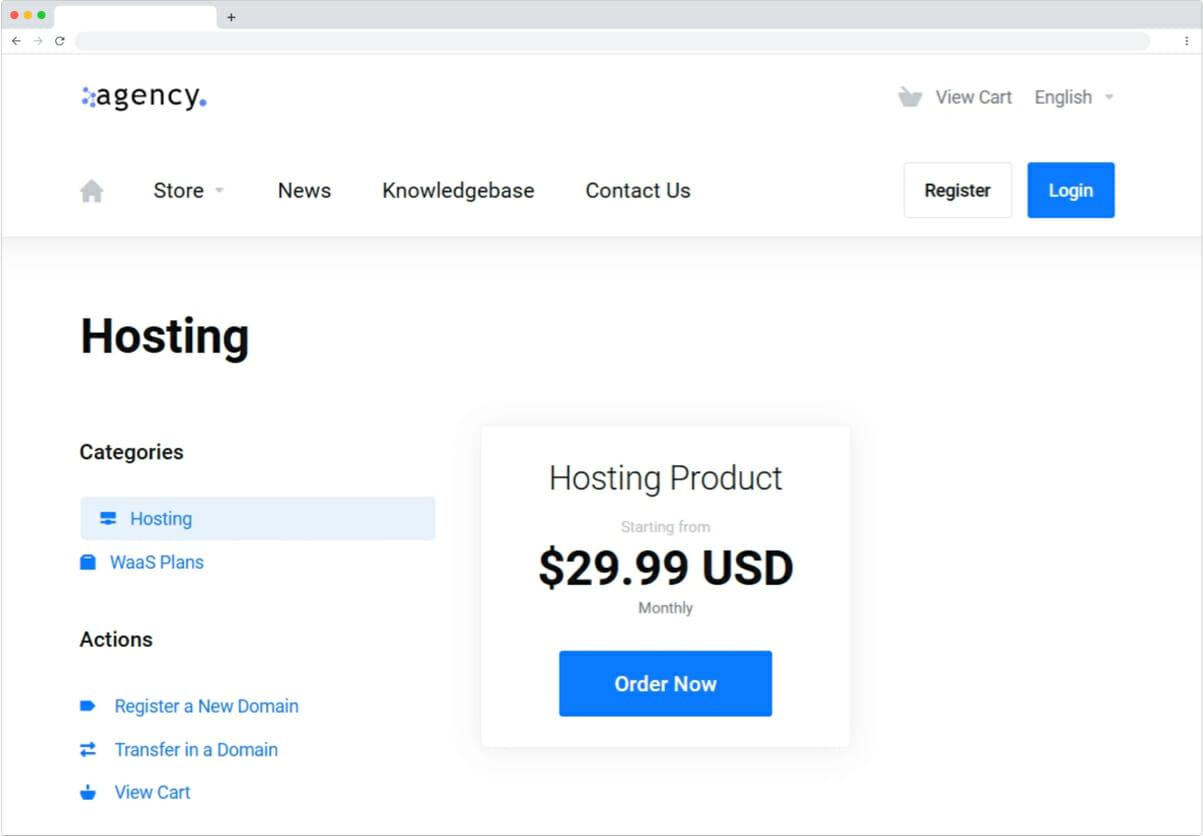Image resolution: width=1203 pixels, height=836 pixels.
Task: Open the News page
Action: 304,190
